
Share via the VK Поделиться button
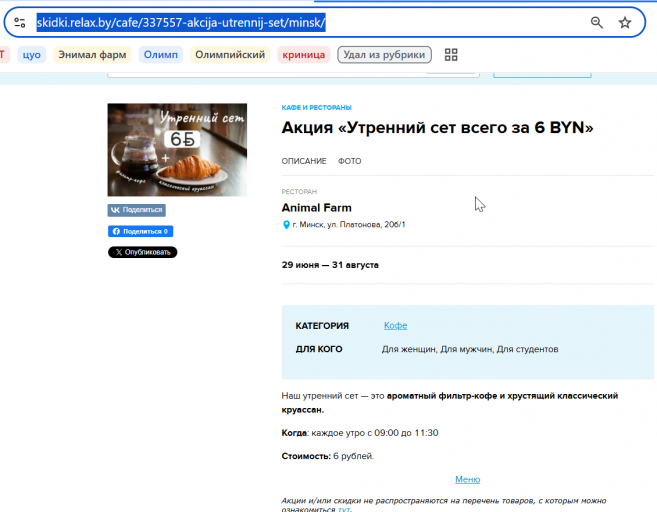(x=137, y=210)
